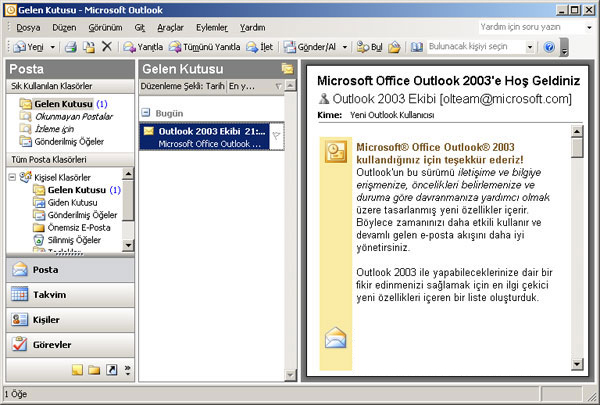
Task: Select Gelen Kutusu under Kişisel Klasörler
Action: click(x=77, y=190)
